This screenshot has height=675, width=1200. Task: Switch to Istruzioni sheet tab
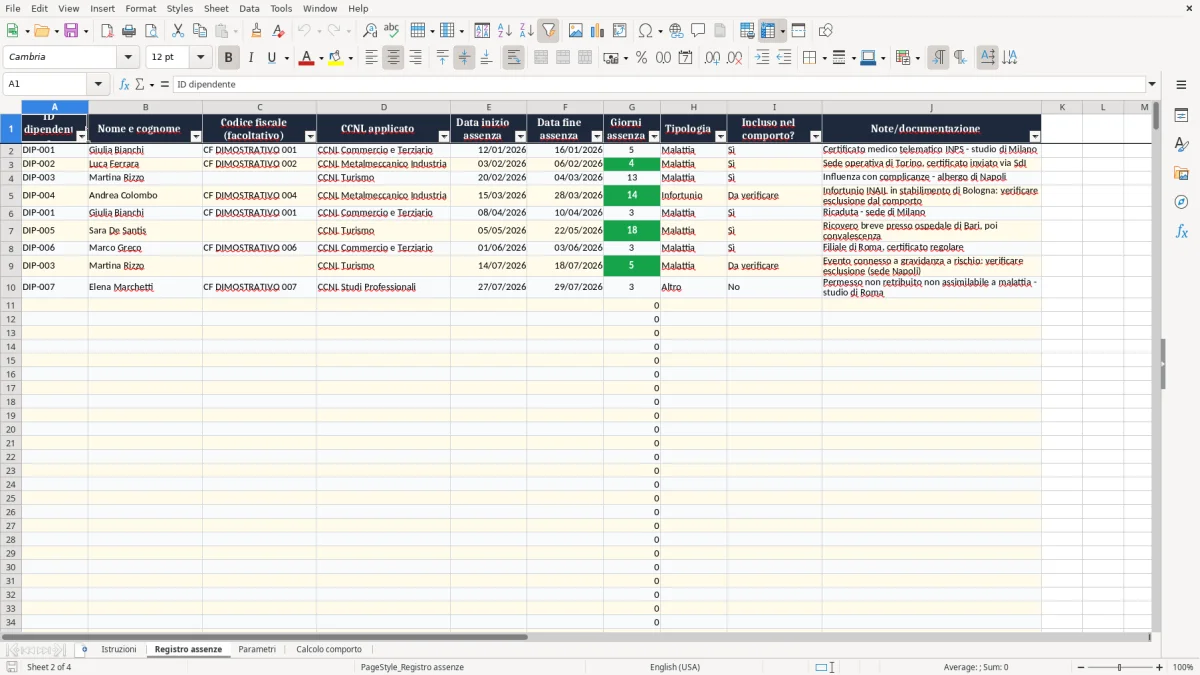[x=119, y=649]
